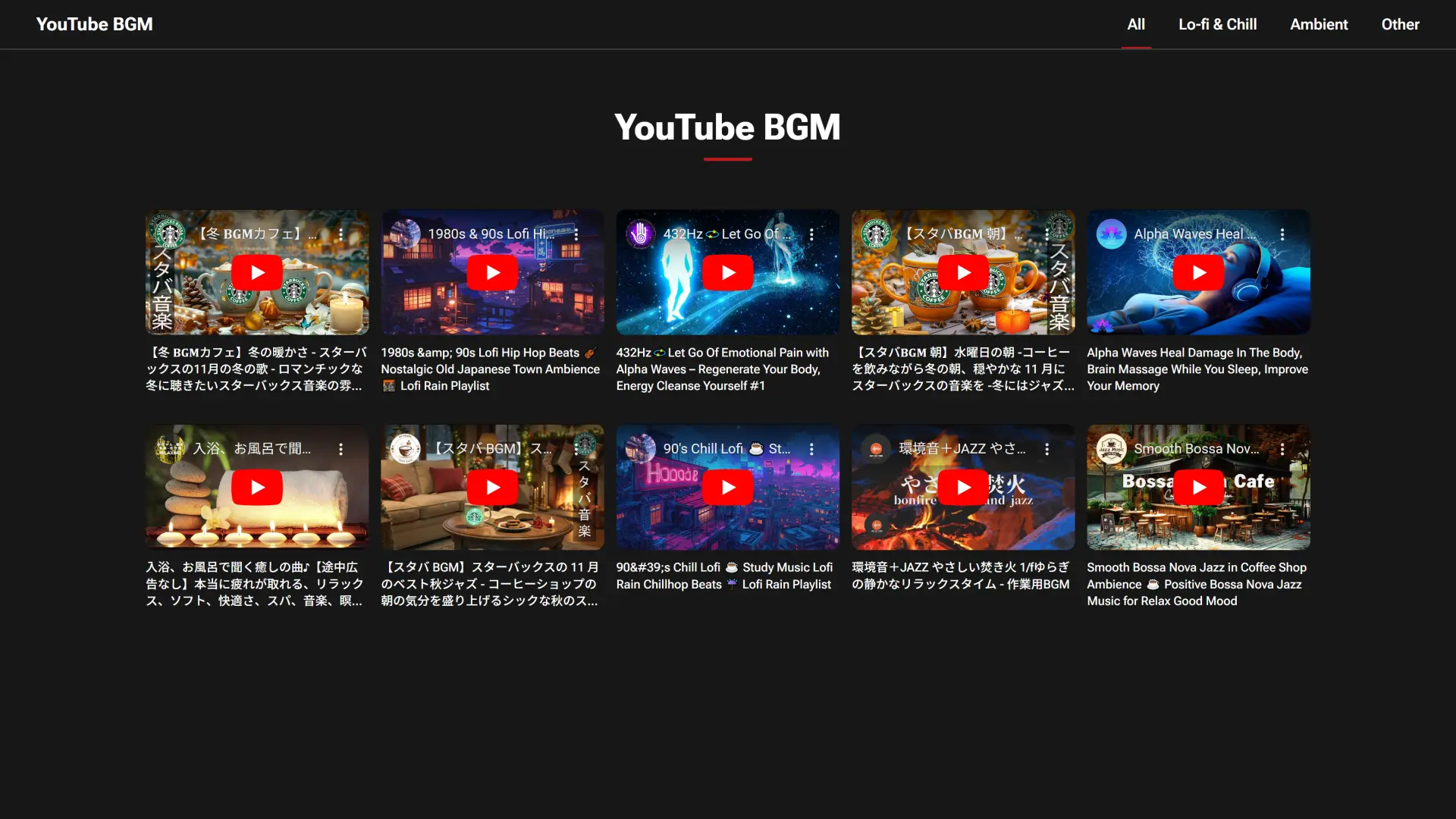The image size is (1456, 819).
Task: Open 冬 BGMカフェ title in video header
Action: coord(256,234)
